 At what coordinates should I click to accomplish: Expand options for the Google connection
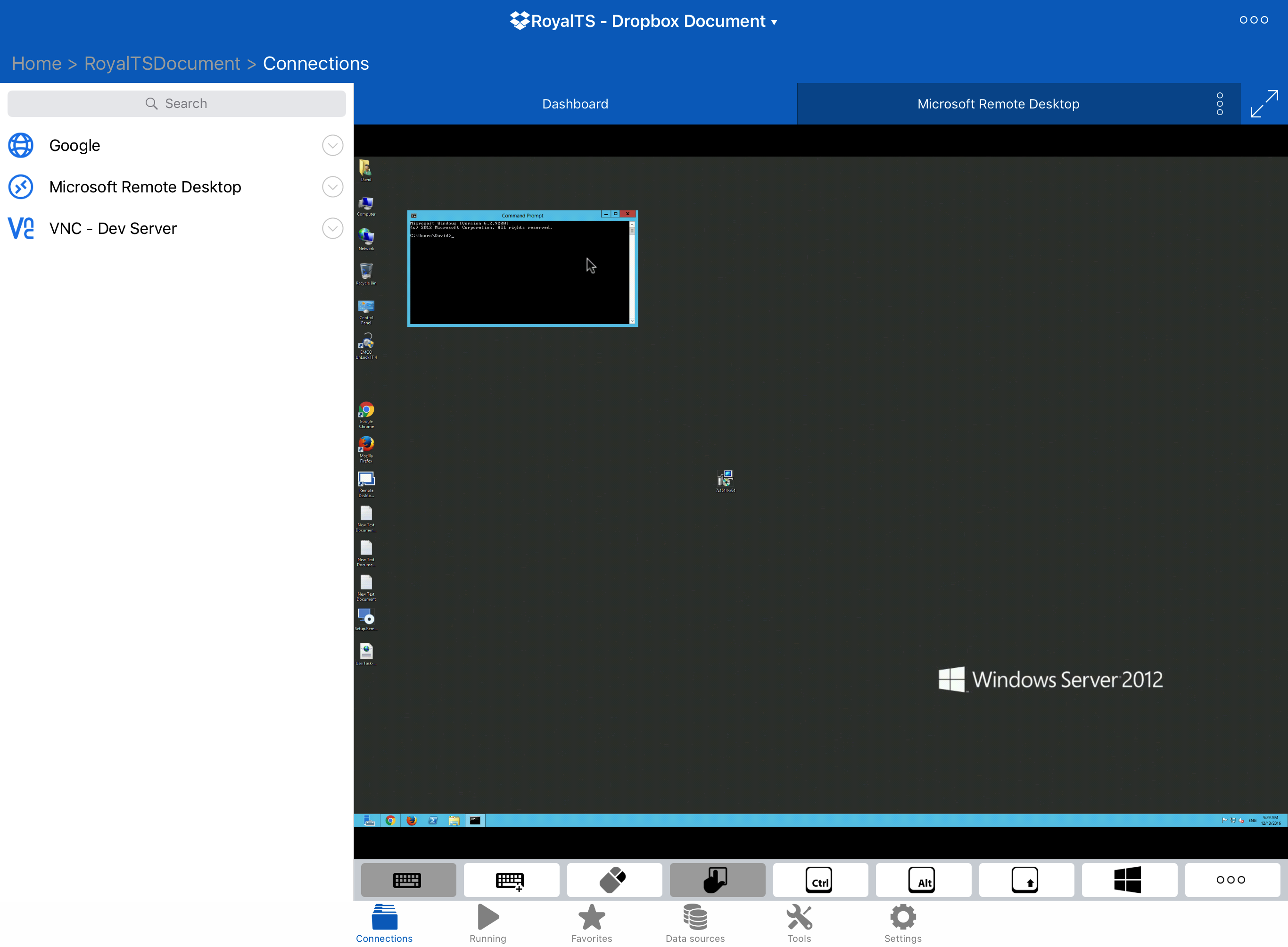332,146
